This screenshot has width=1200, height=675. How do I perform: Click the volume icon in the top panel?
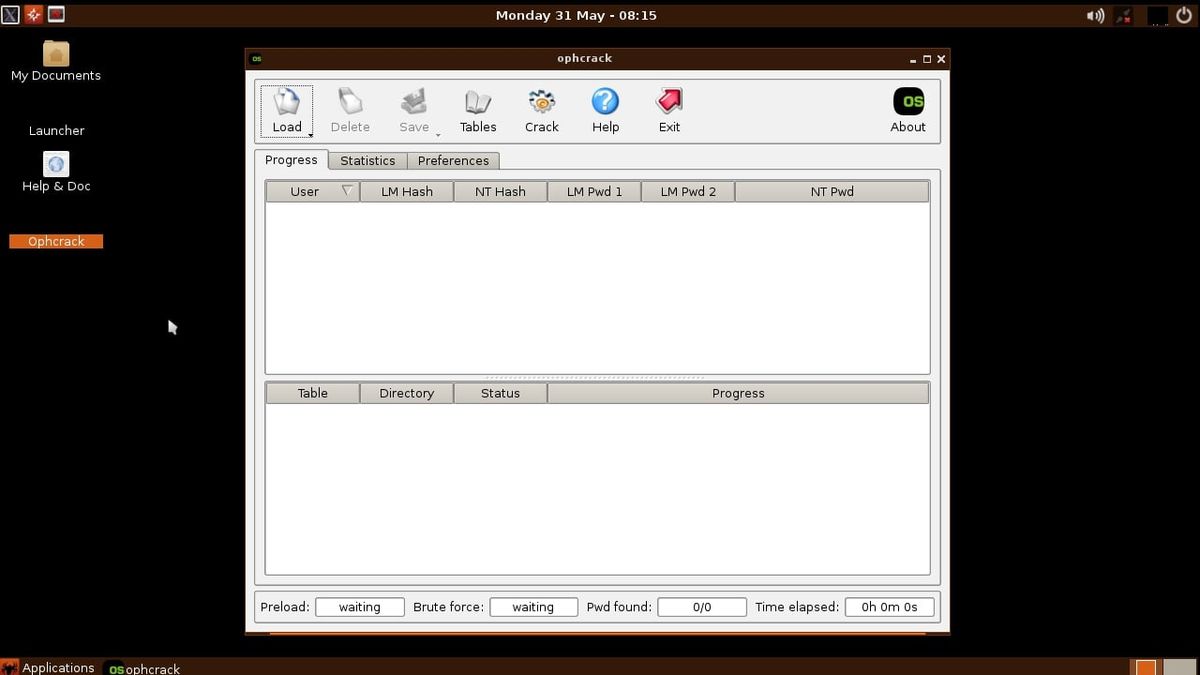(1095, 15)
